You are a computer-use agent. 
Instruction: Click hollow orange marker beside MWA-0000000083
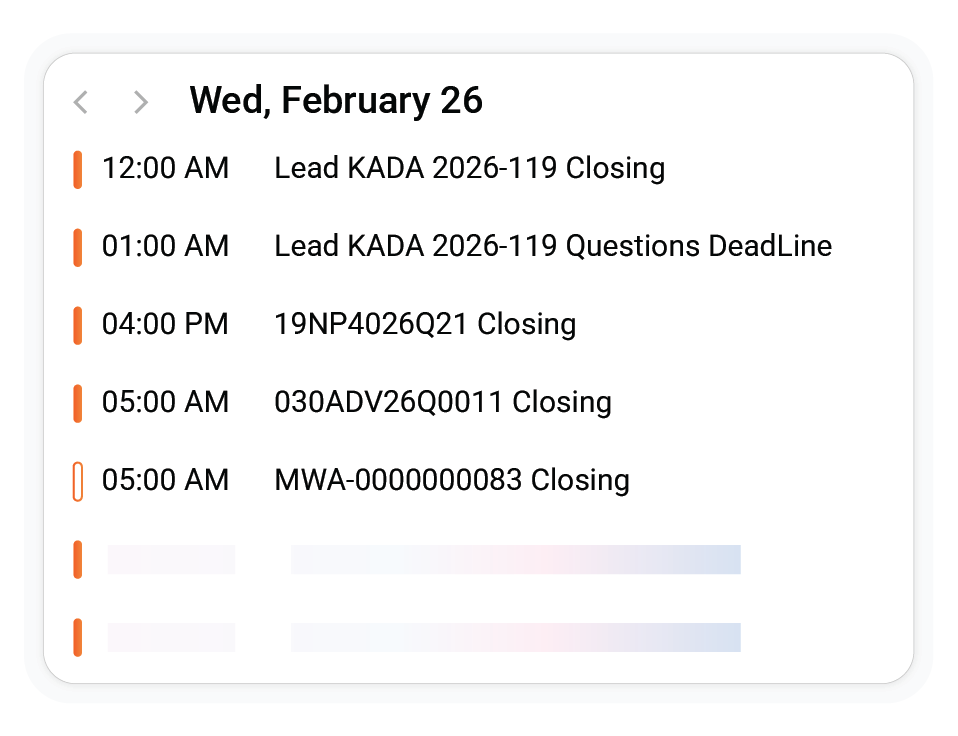(x=78, y=481)
